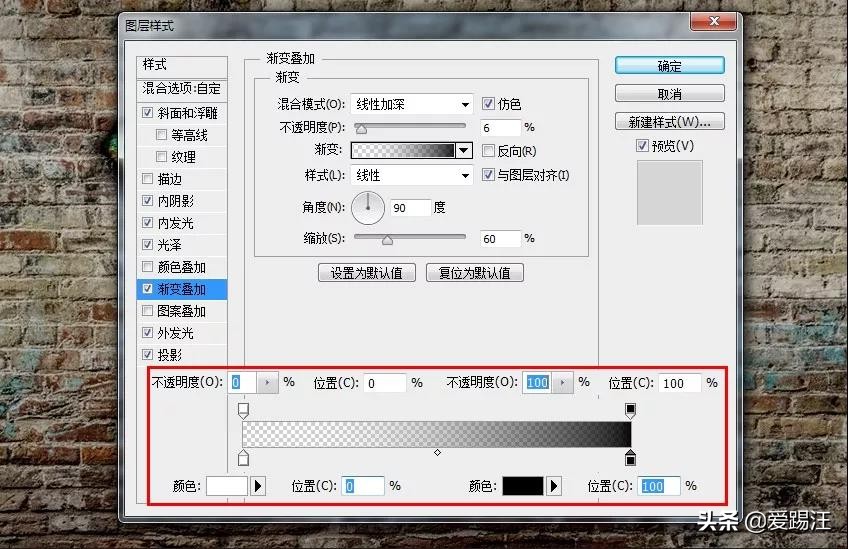Select the 样式 header in the left list
Image resolution: width=848 pixels, height=549 pixels.
[182, 65]
